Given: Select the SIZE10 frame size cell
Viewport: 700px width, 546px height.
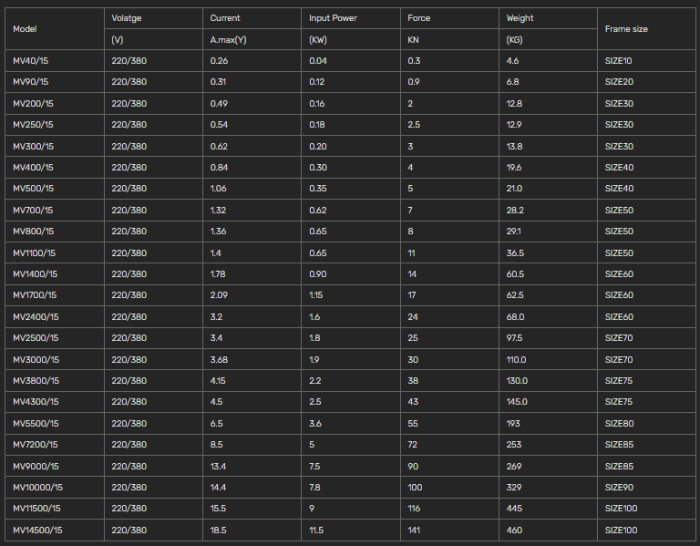Looking at the screenshot, I should (619, 61).
